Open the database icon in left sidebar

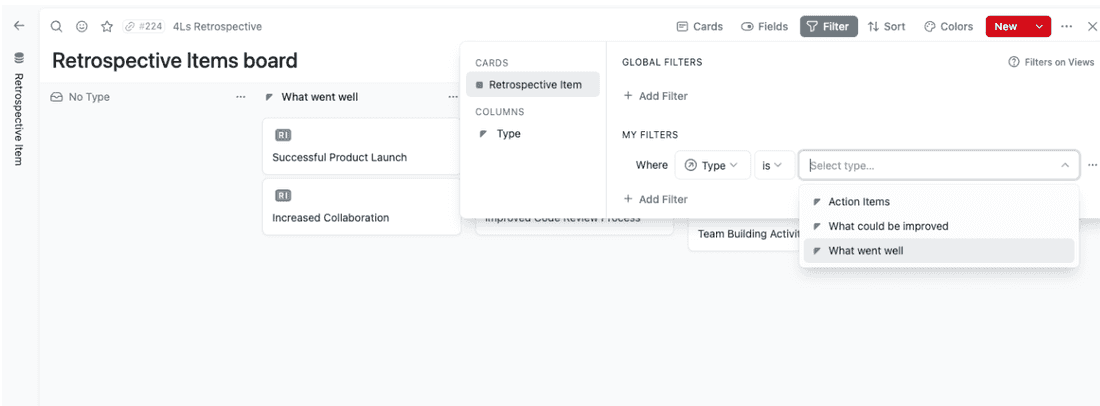[19, 59]
